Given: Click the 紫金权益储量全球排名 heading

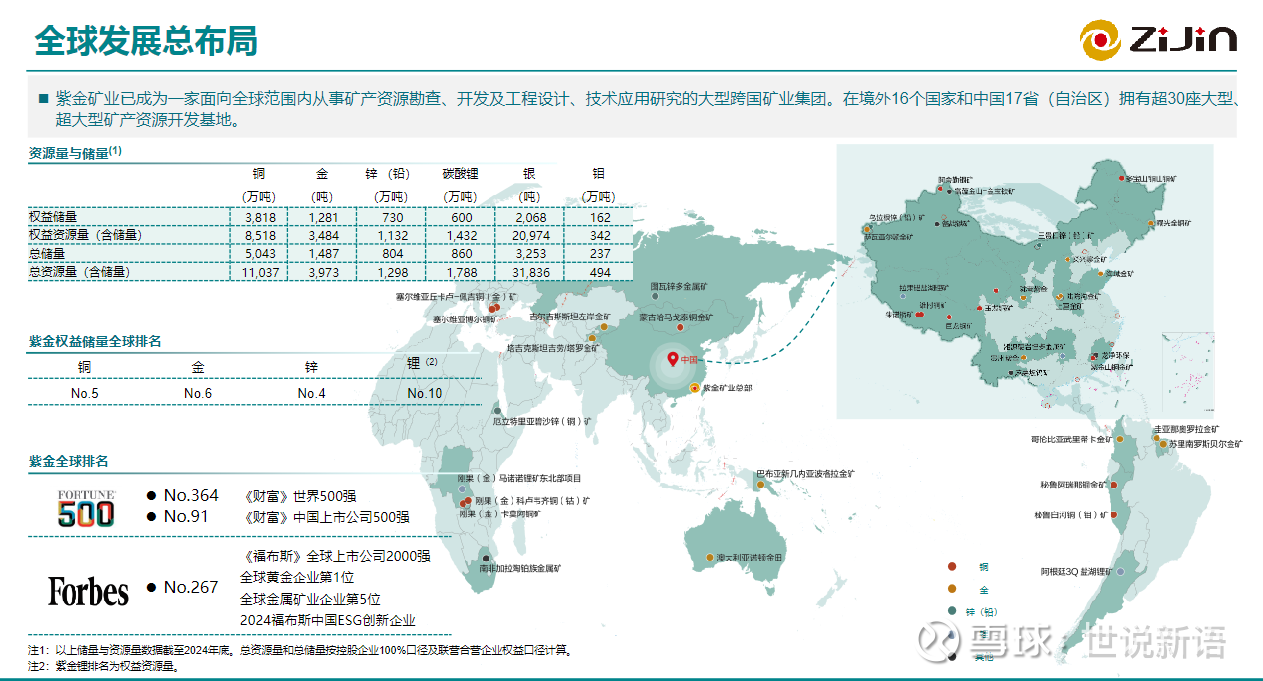Looking at the screenshot, I should (x=95, y=341).
